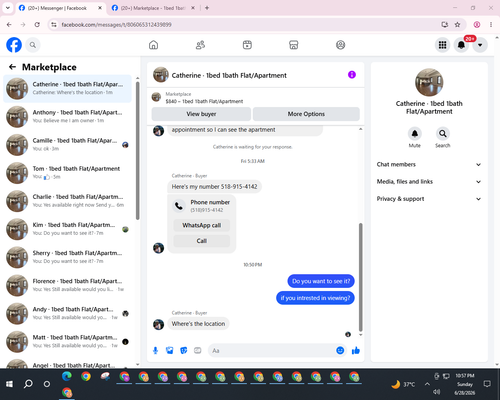
Task: Click 'Here's my number 518-915-4142' message
Action: [214, 187]
